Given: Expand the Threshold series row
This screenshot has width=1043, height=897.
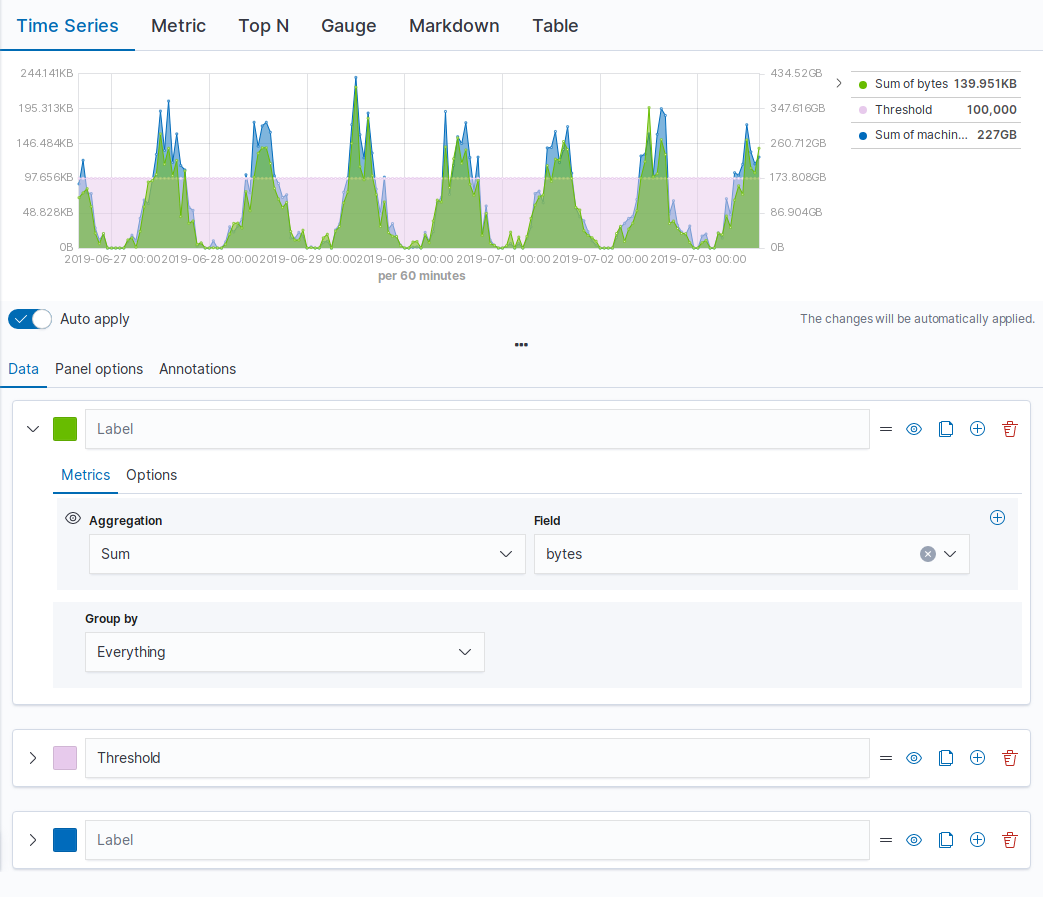Looking at the screenshot, I should pos(32,758).
